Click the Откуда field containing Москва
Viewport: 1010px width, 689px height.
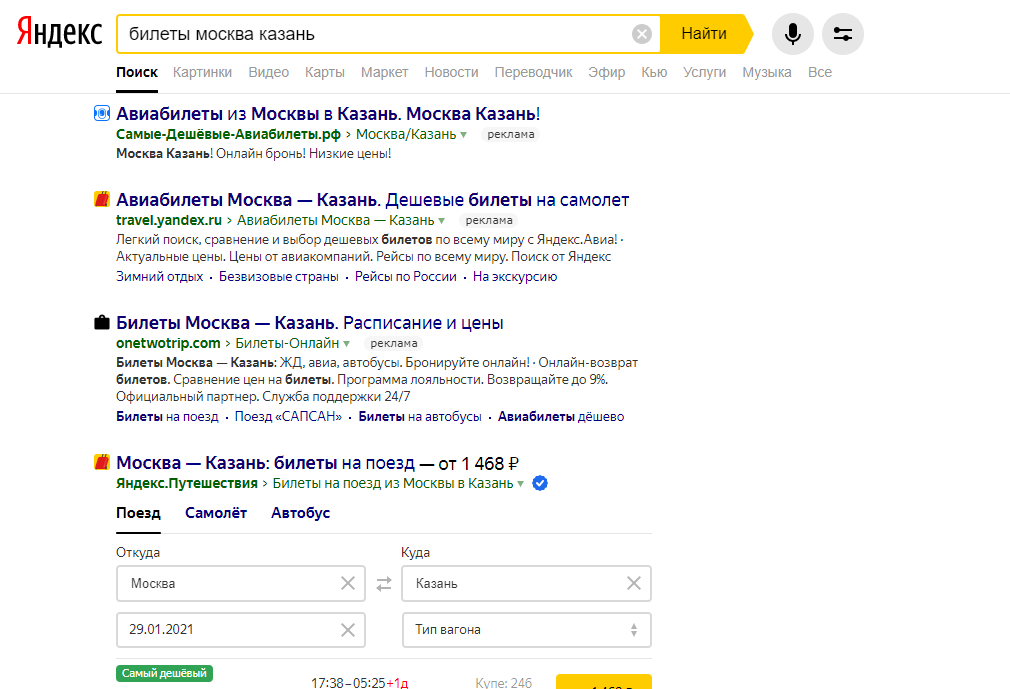(241, 583)
